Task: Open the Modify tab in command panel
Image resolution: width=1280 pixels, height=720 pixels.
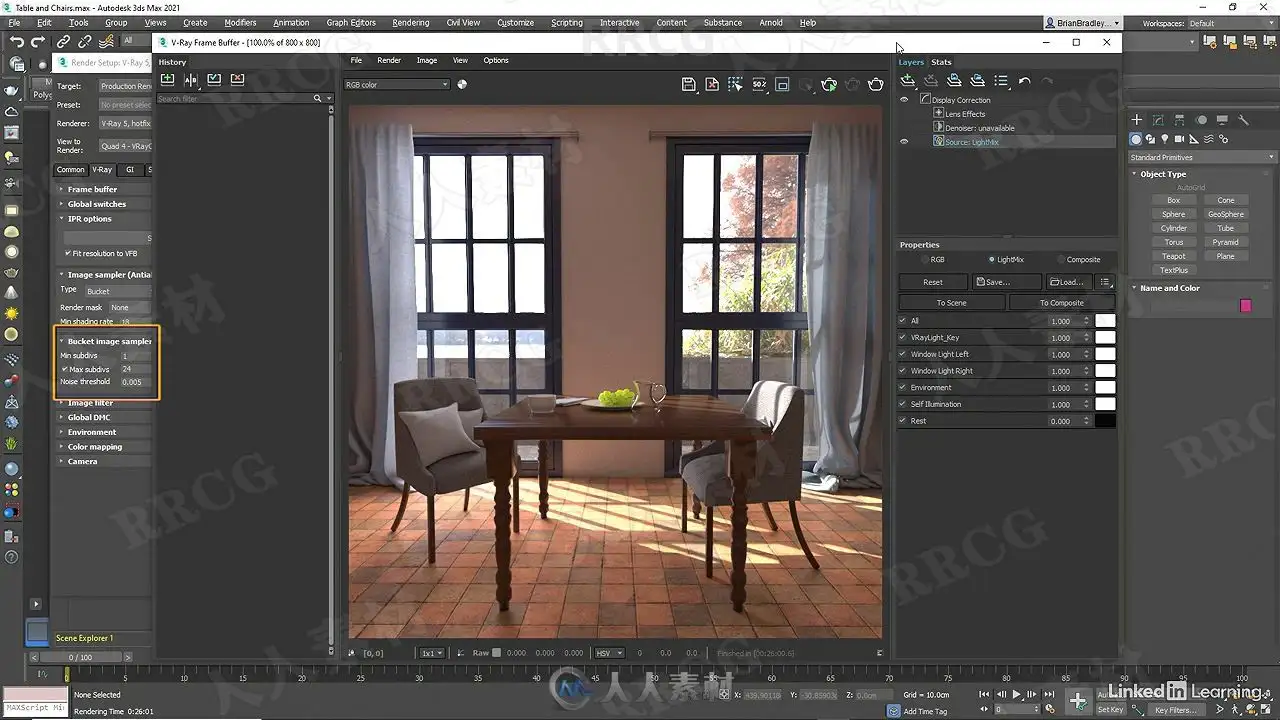Action: [x=1158, y=120]
